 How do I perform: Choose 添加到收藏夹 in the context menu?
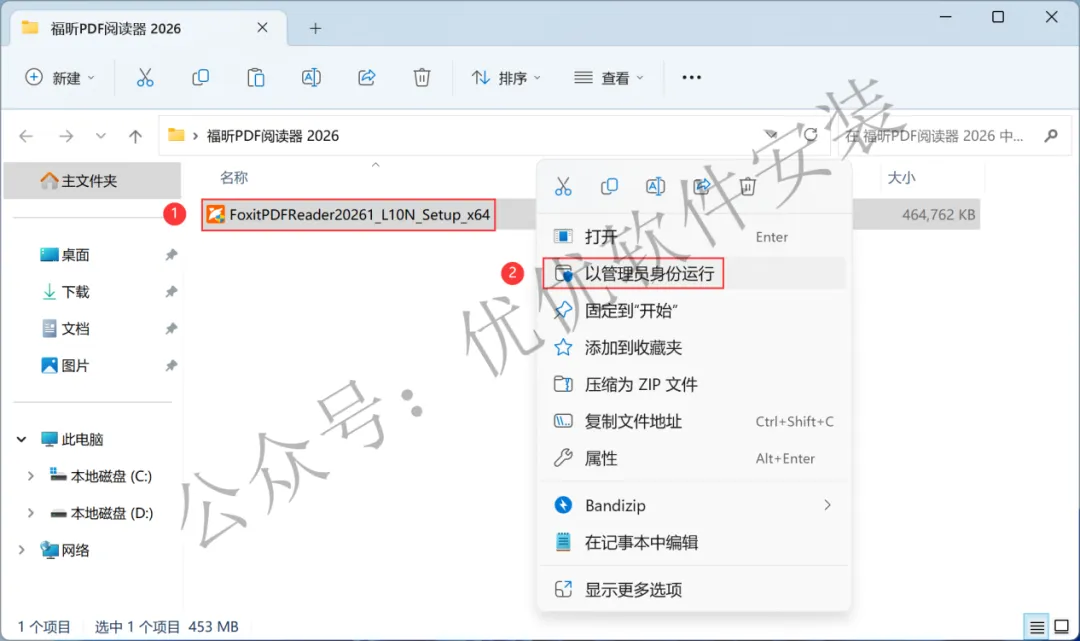694,348
